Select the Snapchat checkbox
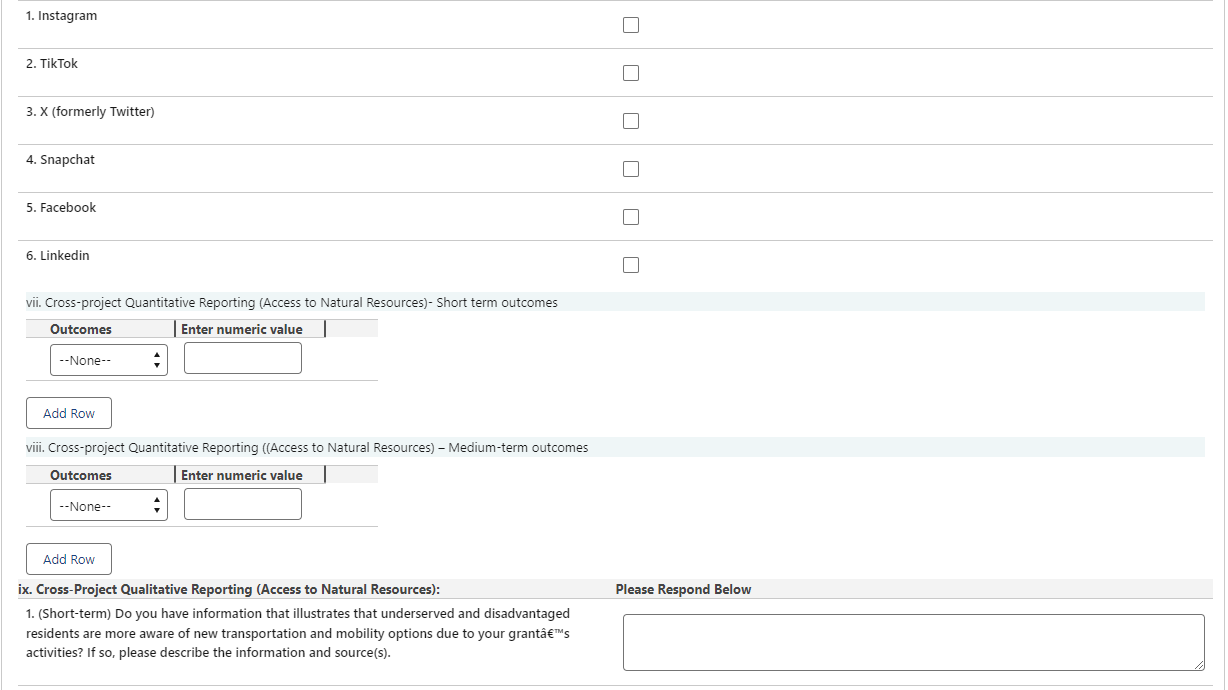The height and width of the screenshot is (690, 1228). [x=631, y=169]
